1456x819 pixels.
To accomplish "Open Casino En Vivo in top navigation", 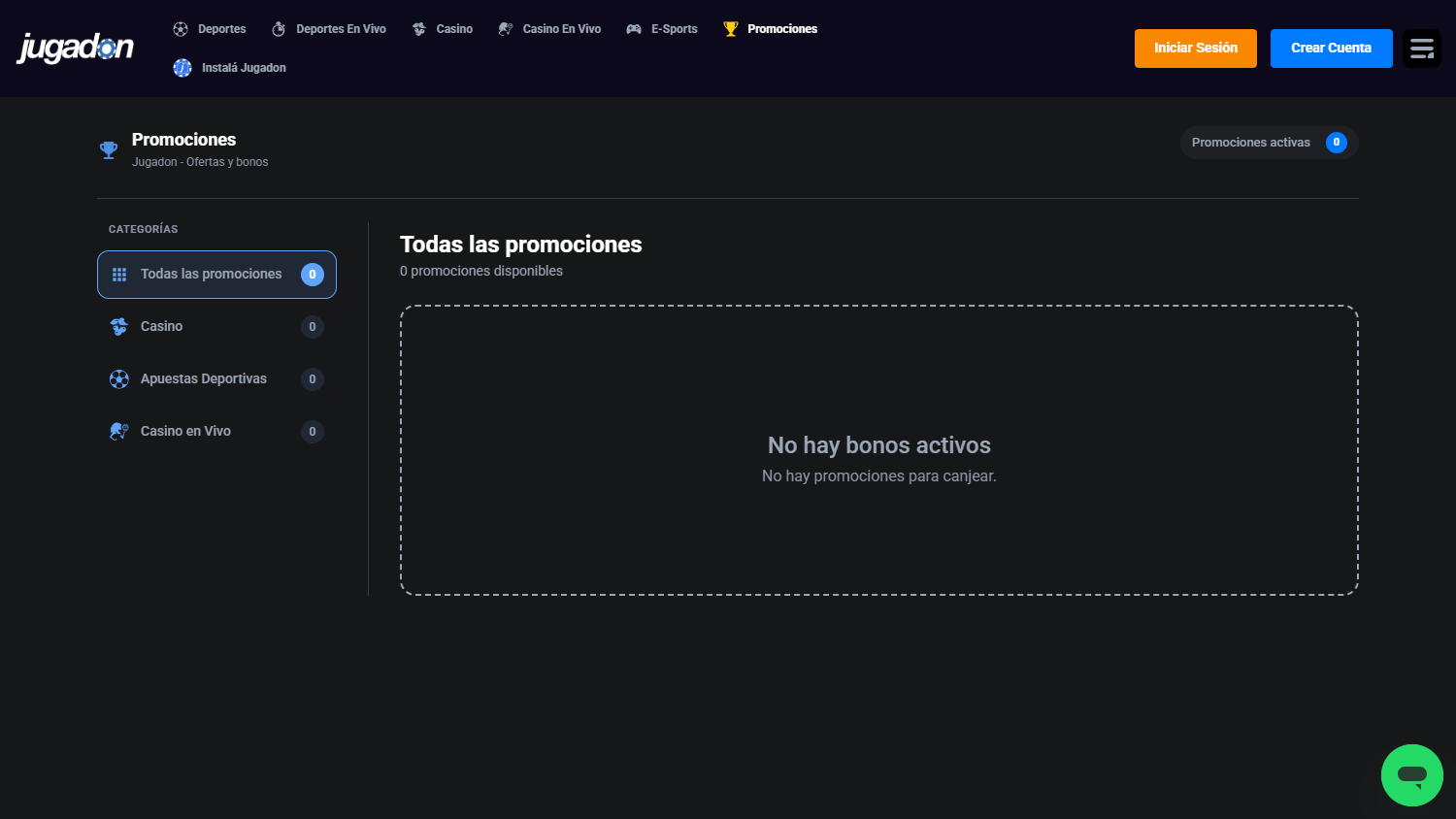I will (549, 29).
